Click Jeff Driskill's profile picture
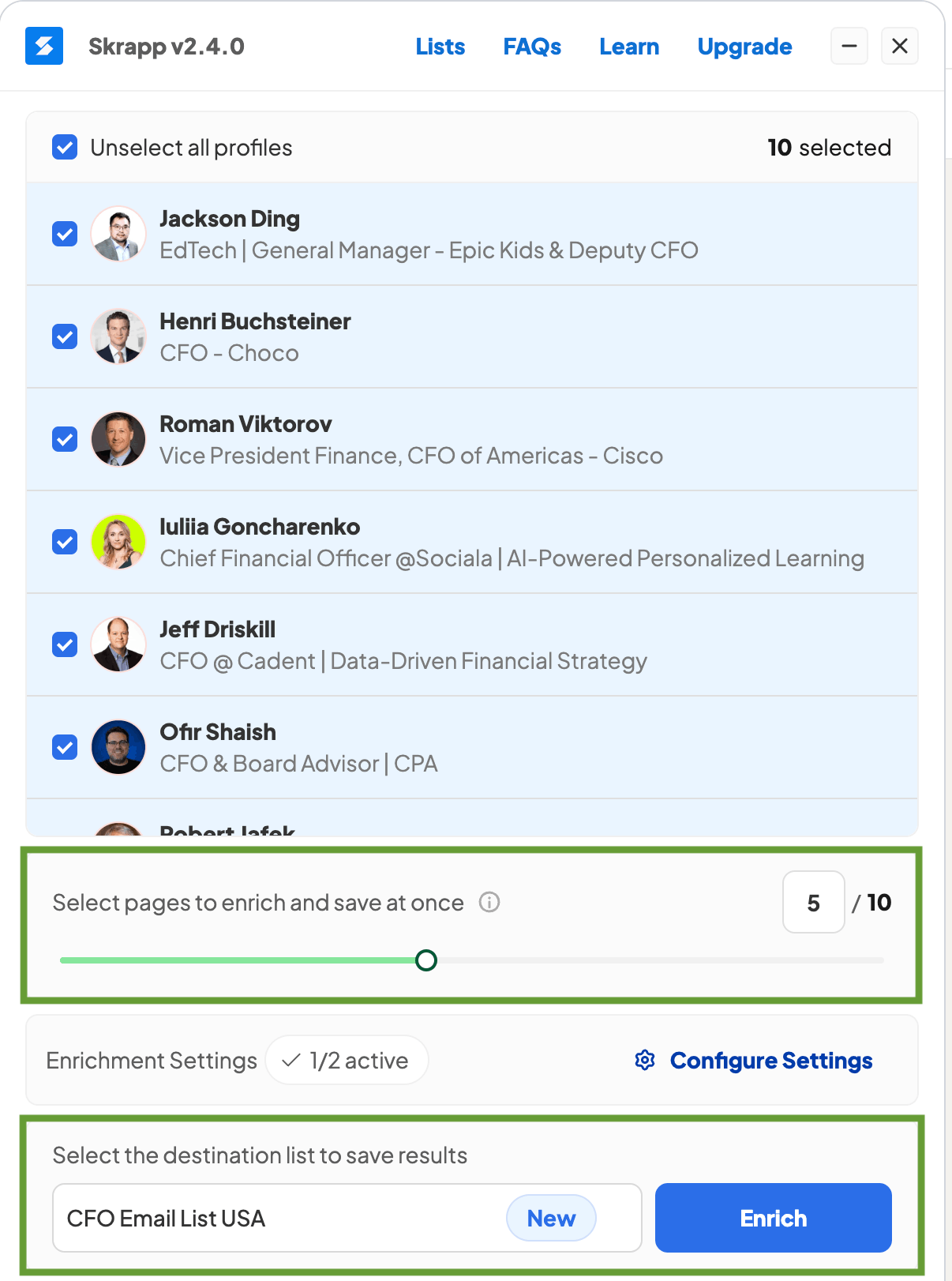Screen dimensions: 952x1281 point(118,644)
